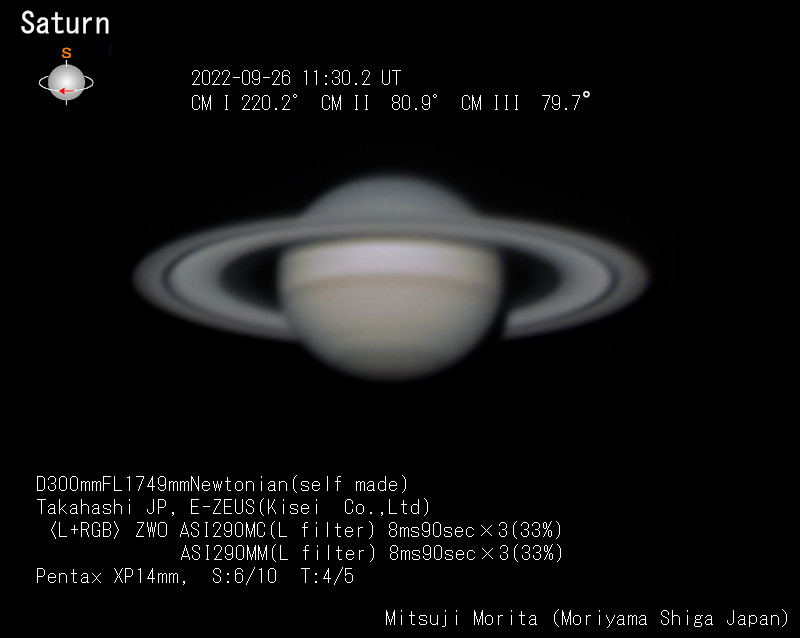The height and width of the screenshot is (638, 800).
Task: Click the ZWO ASI290MC(L filter) line
Action: (x=305, y=530)
